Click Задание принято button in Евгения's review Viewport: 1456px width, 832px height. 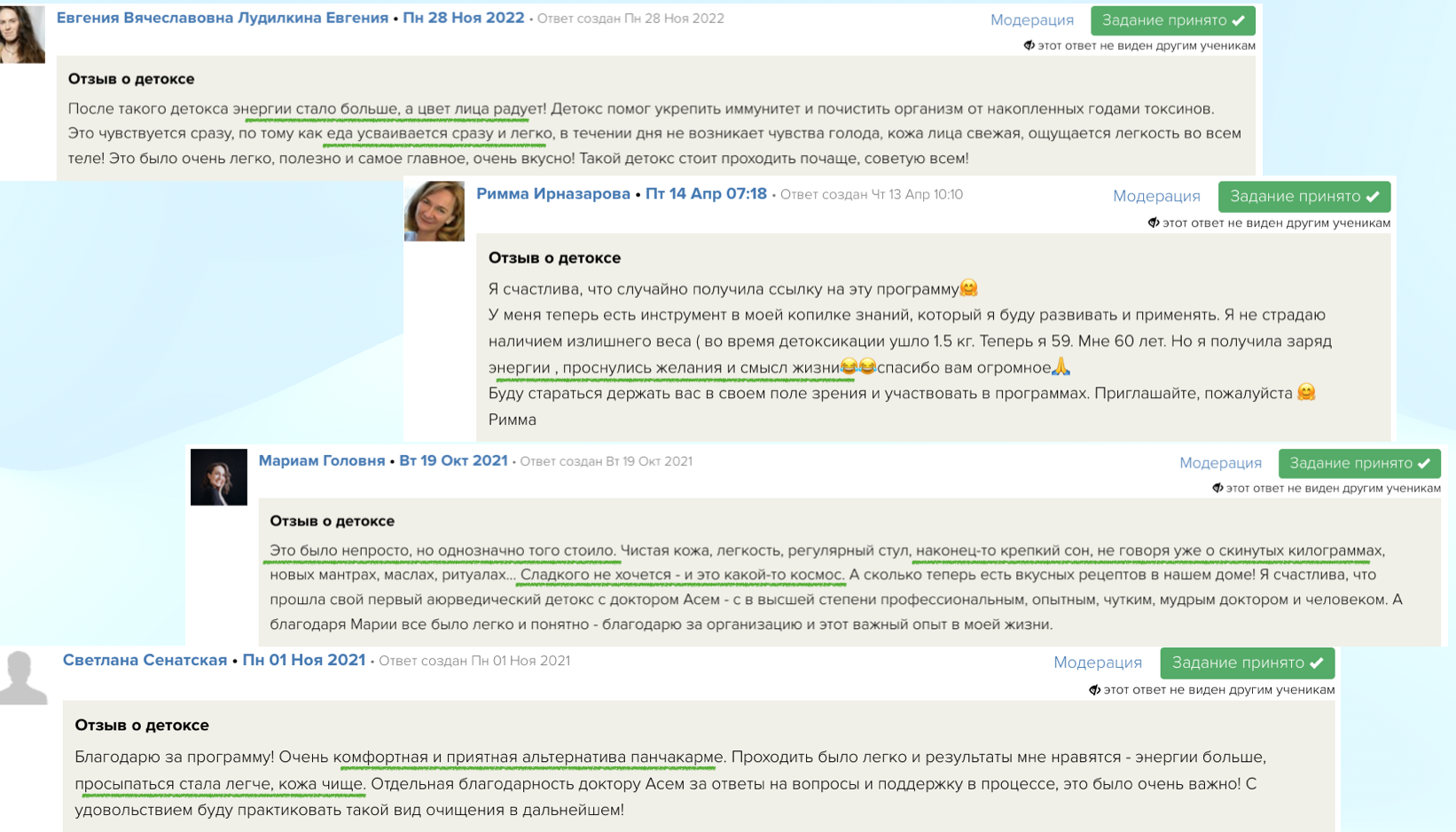click(1172, 20)
